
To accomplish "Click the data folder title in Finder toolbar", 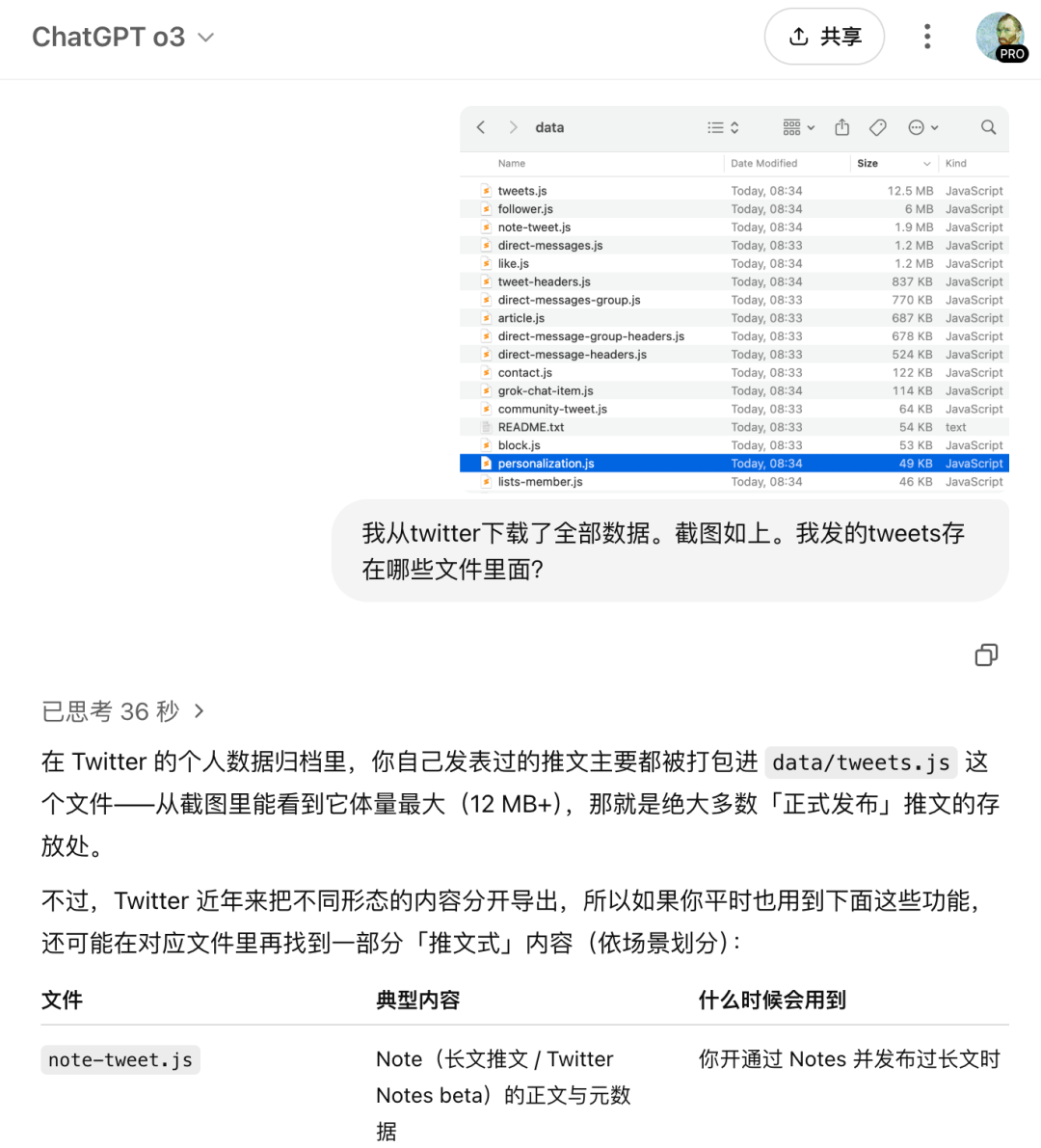I will pos(549,127).
